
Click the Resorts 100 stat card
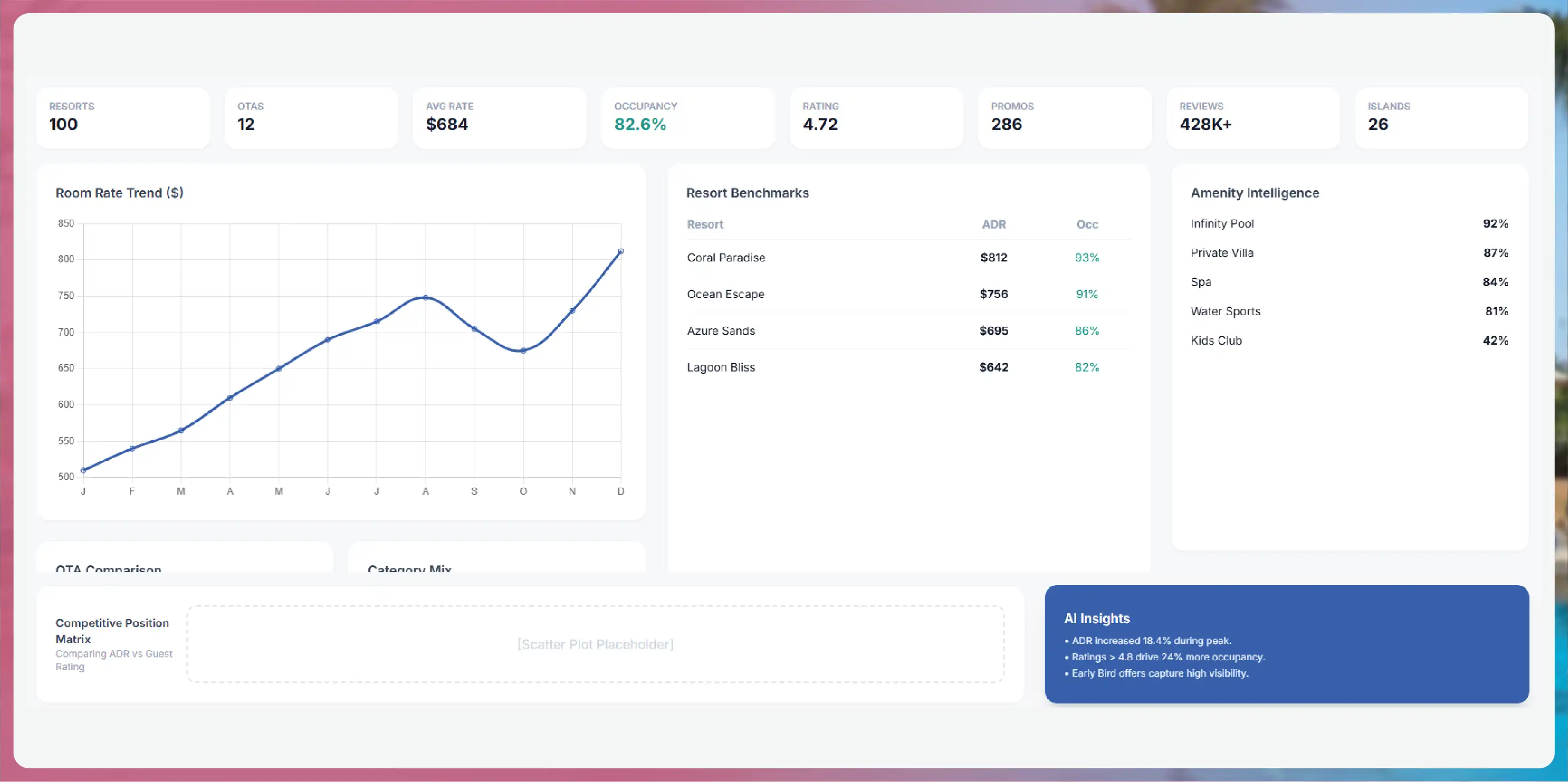tap(123, 118)
